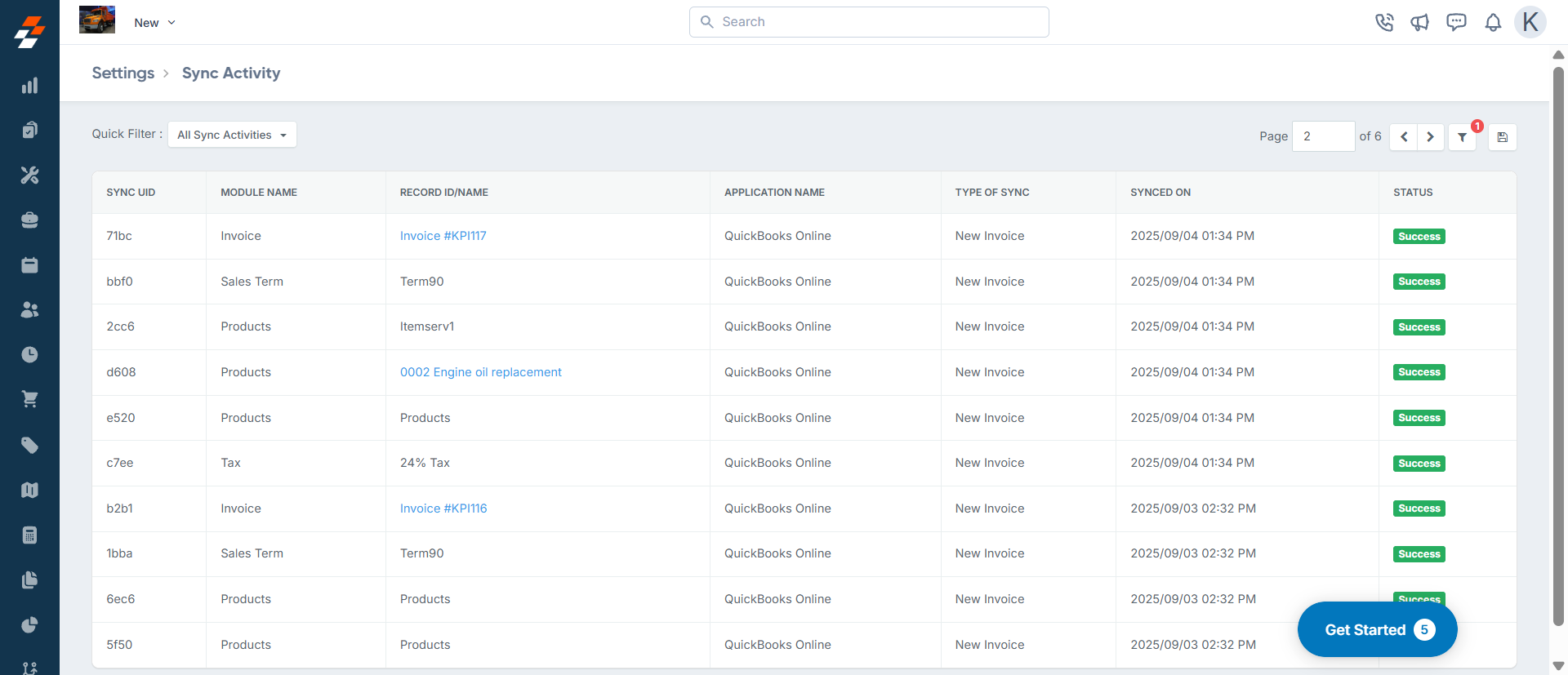
Task: Open the announcements megaphone icon
Action: tap(1419, 22)
